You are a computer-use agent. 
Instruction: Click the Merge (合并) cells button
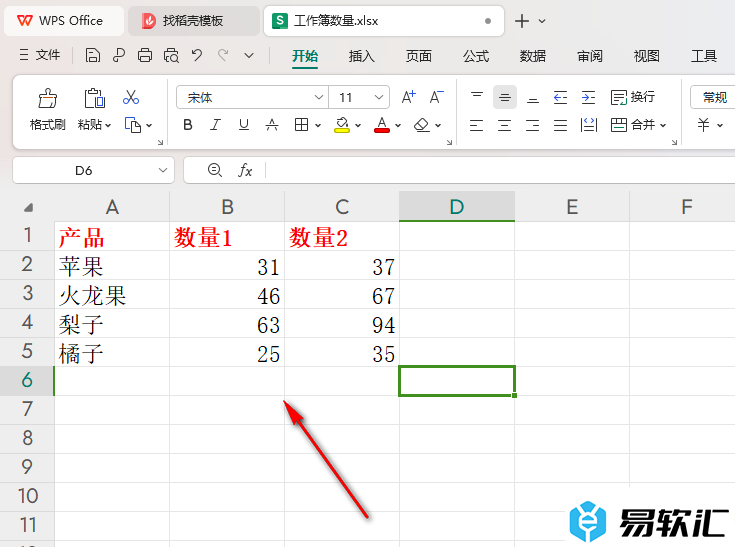click(633, 125)
